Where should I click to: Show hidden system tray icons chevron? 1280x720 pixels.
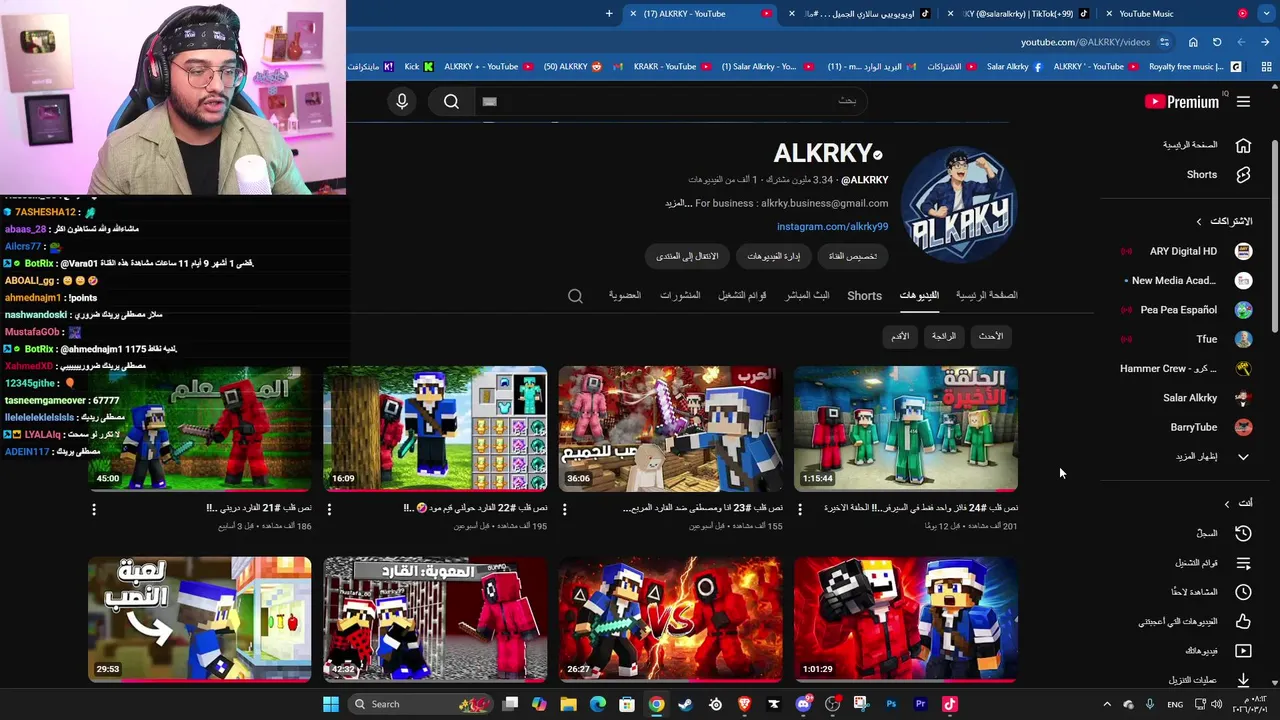click(x=1107, y=704)
